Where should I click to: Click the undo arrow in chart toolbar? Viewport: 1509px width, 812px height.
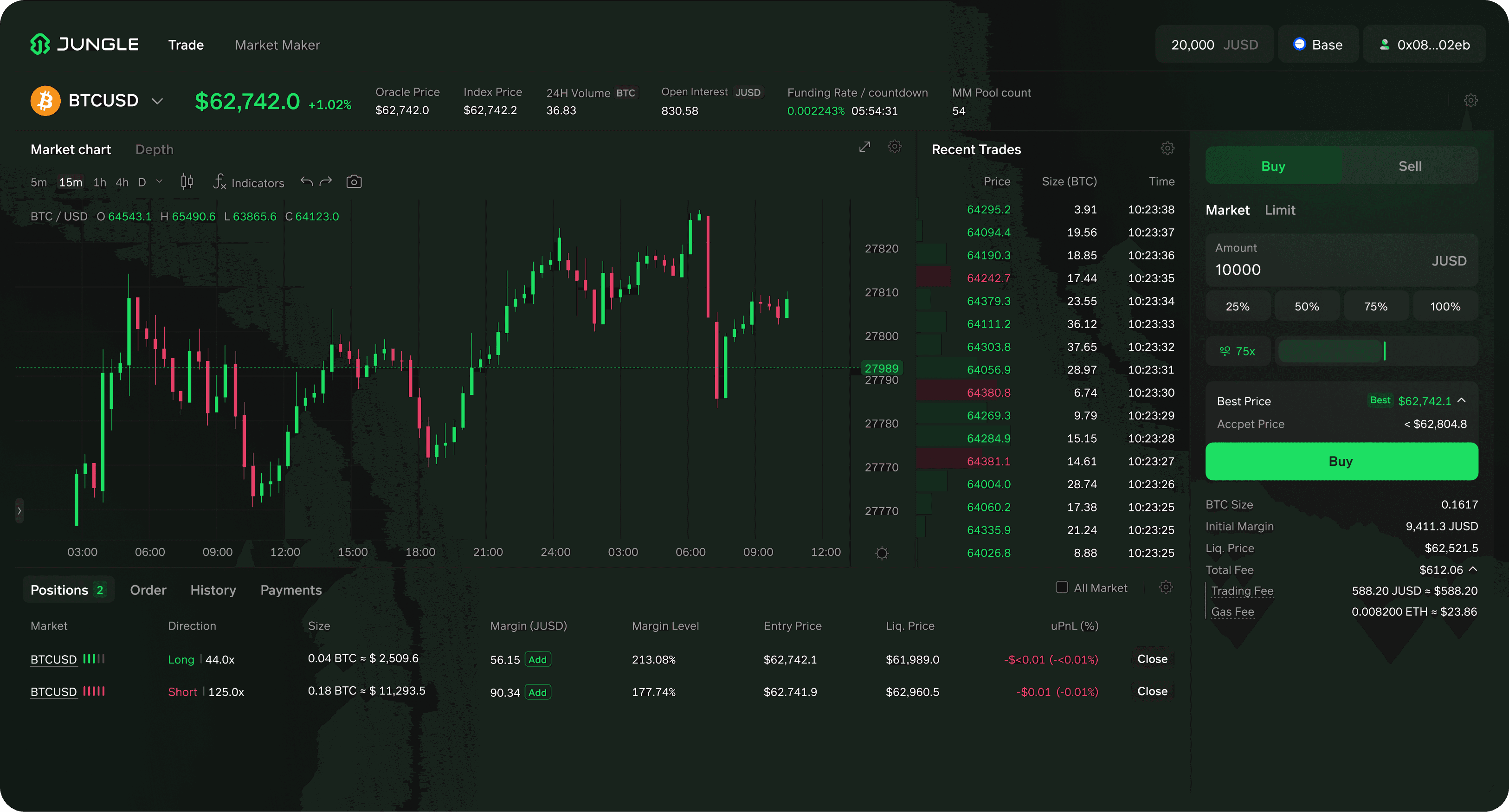click(x=306, y=181)
